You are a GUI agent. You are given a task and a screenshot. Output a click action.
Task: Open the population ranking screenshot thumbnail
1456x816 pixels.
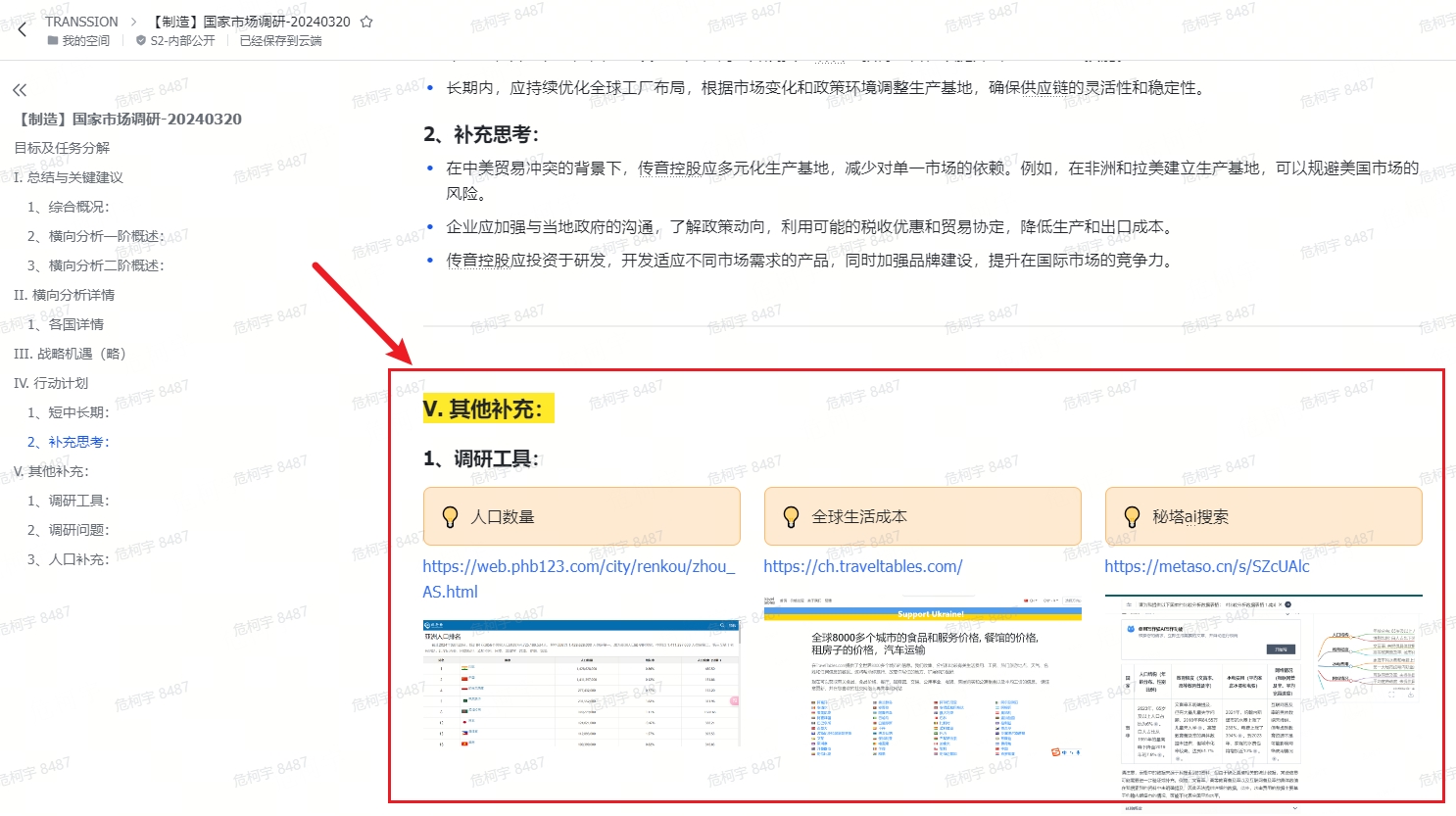click(x=581, y=683)
